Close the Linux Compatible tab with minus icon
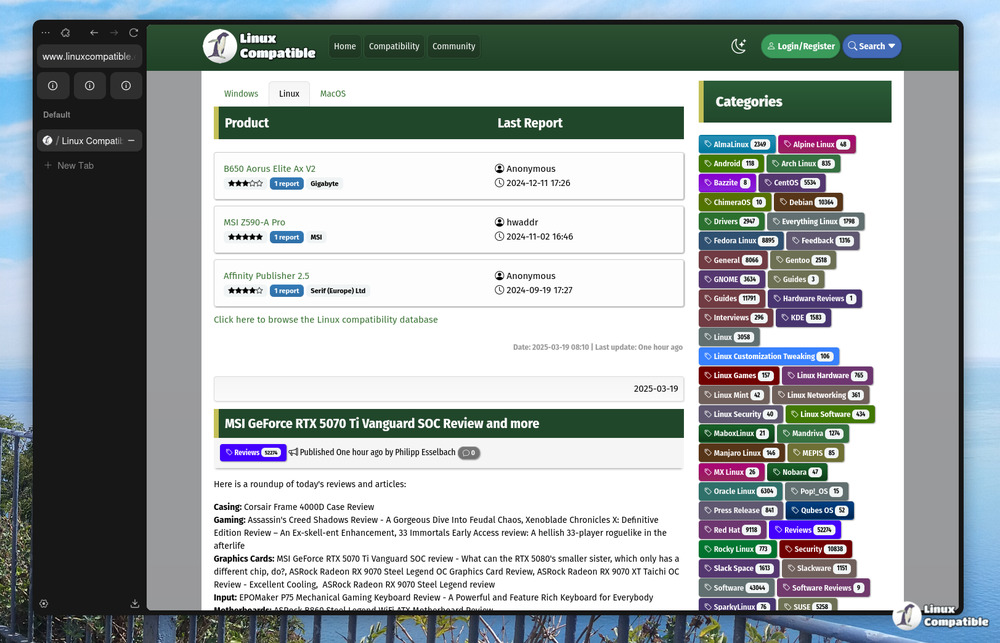The width and height of the screenshot is (1000, 643). pyautogui.click(x=131, y=140)
